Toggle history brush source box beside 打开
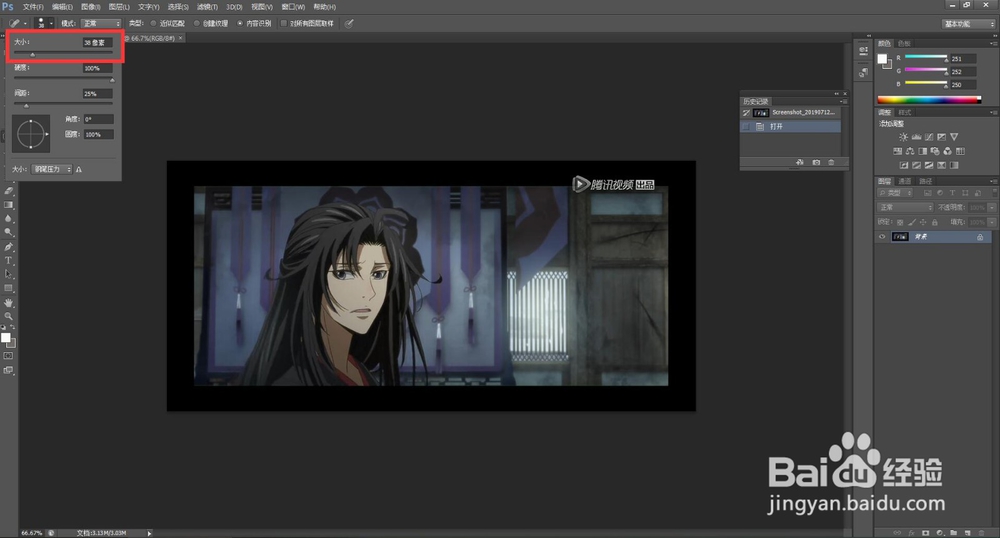This screenshot has height=538, width=1000. [746, 127]
